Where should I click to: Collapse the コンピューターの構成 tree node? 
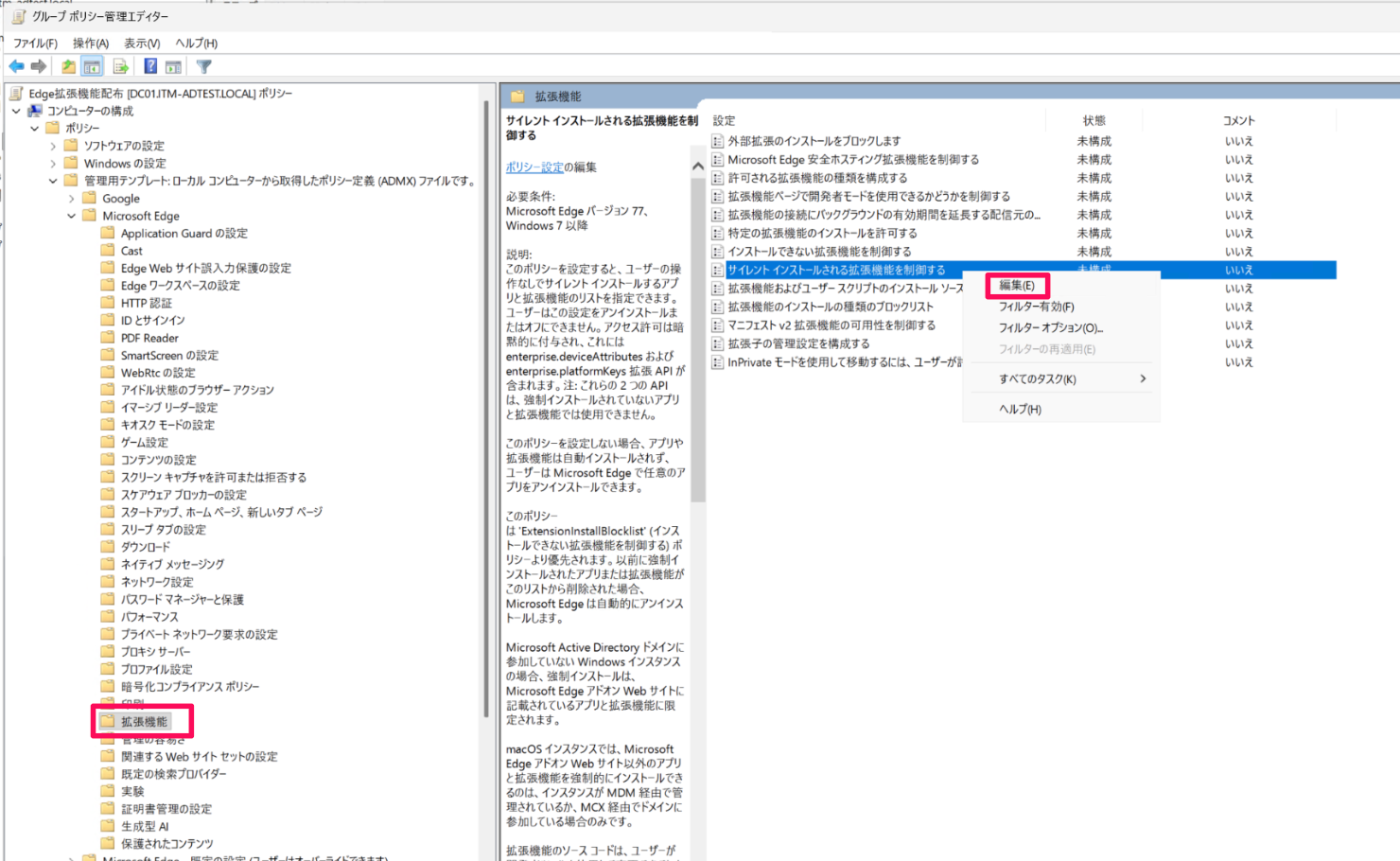point(16,111)
